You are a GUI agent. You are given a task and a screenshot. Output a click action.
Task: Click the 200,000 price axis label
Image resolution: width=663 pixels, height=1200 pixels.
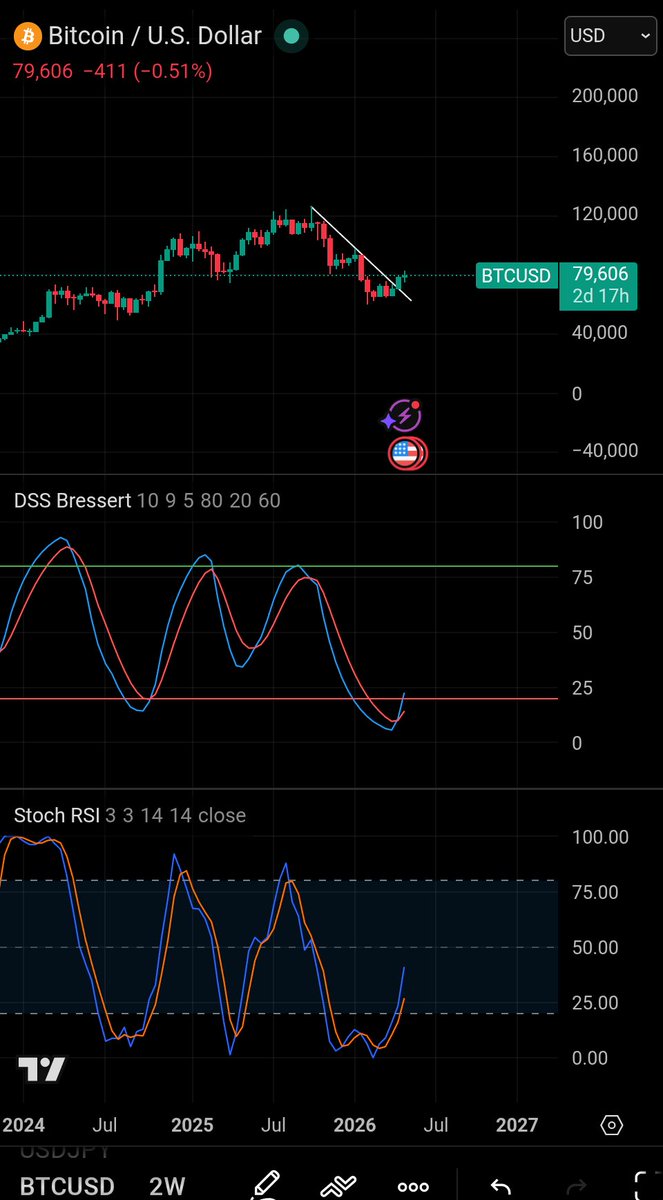(603, 96)
